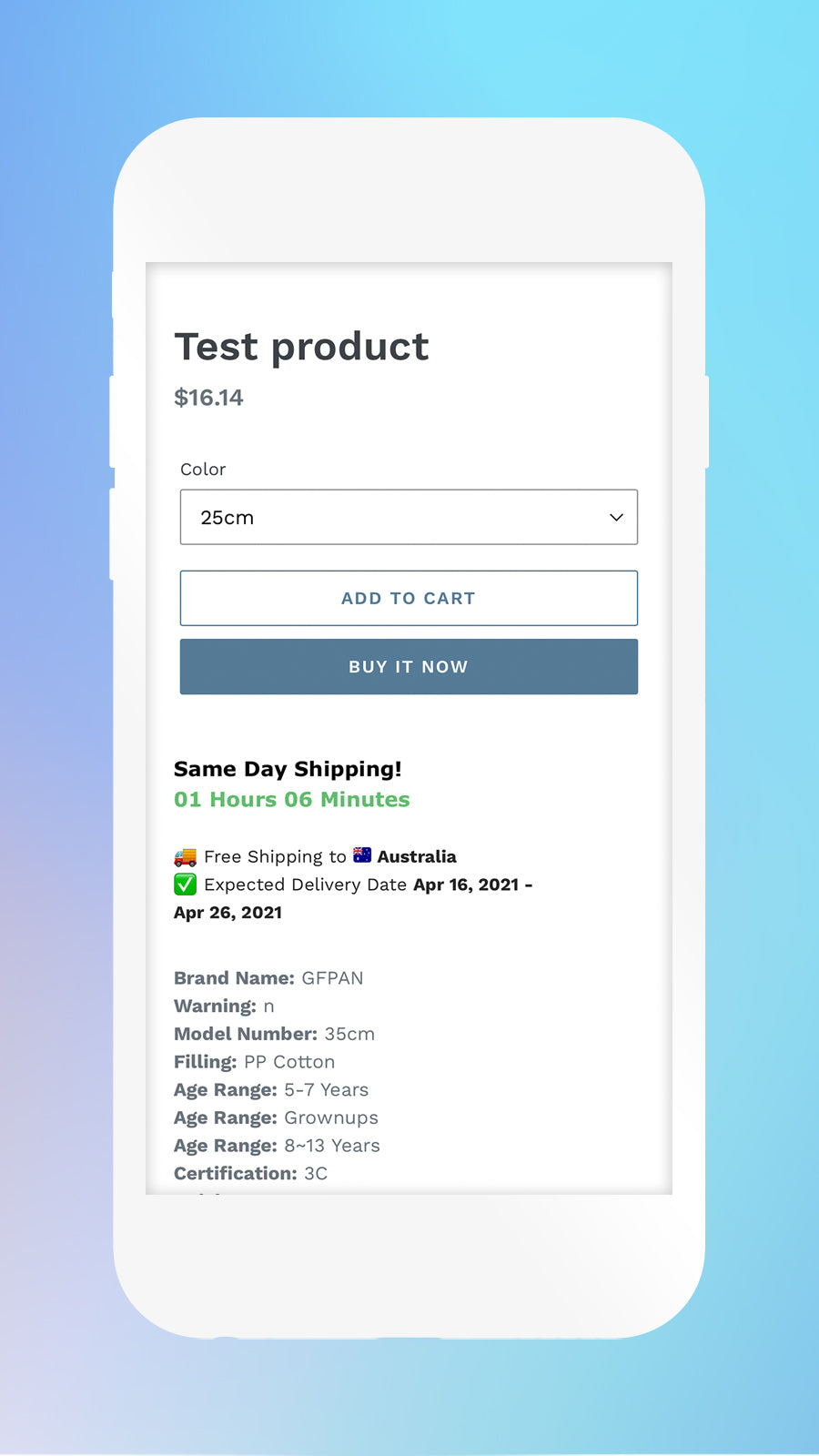The width and height of the screenshot is (819, 1456).
Task: Click the Filling PP Cotton detail
Action: click(x=254, y=1062)
